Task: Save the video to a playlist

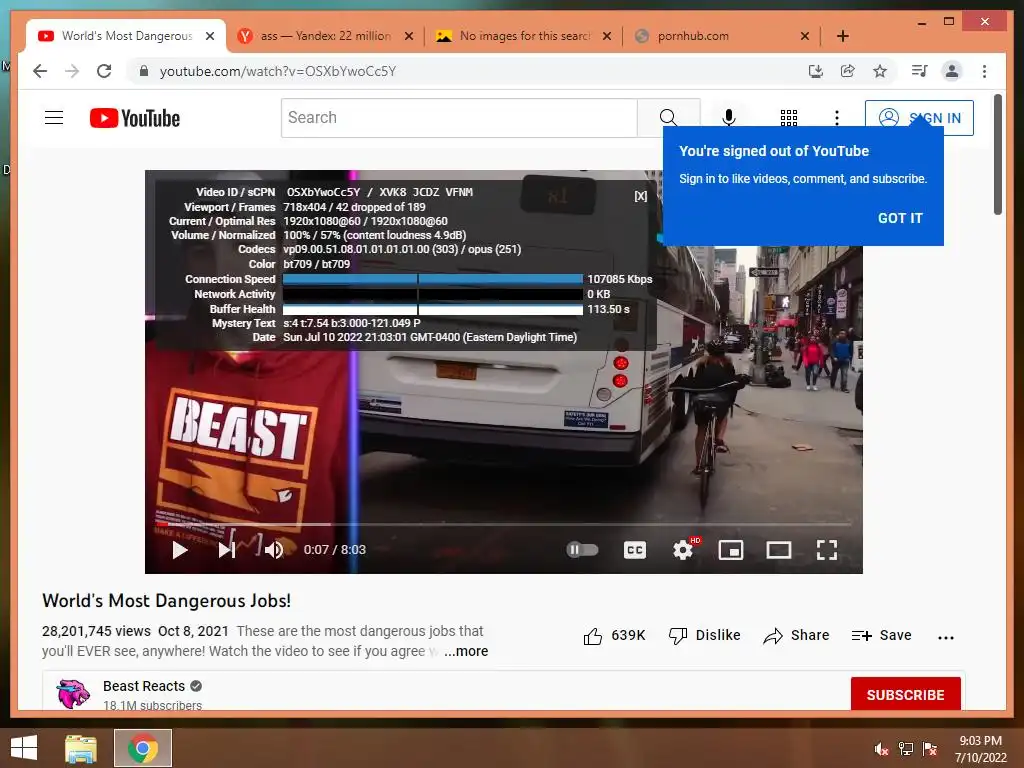Action: coord(881,635)
